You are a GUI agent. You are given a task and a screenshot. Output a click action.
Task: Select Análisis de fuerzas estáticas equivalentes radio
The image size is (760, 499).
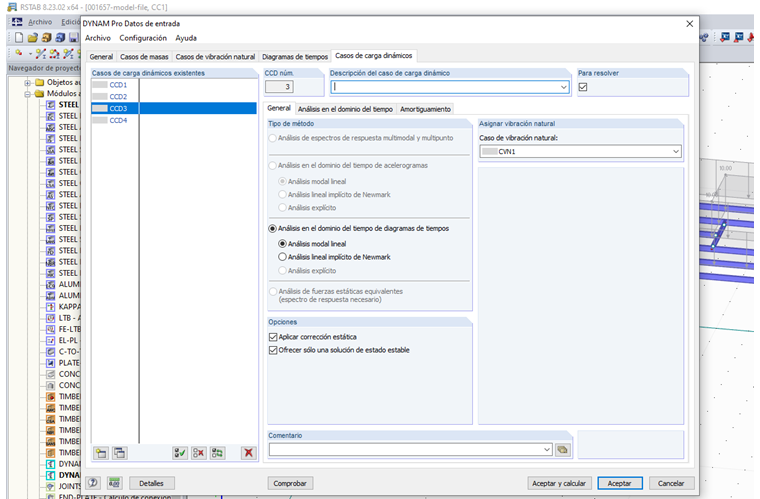click(272, 291)
